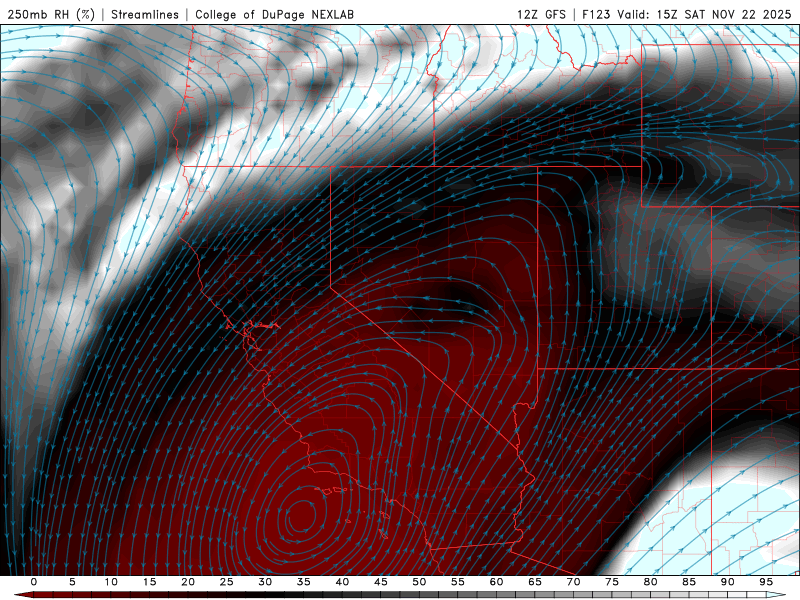
Task: Click the color bar label '95'
Action: coord(766,582)
